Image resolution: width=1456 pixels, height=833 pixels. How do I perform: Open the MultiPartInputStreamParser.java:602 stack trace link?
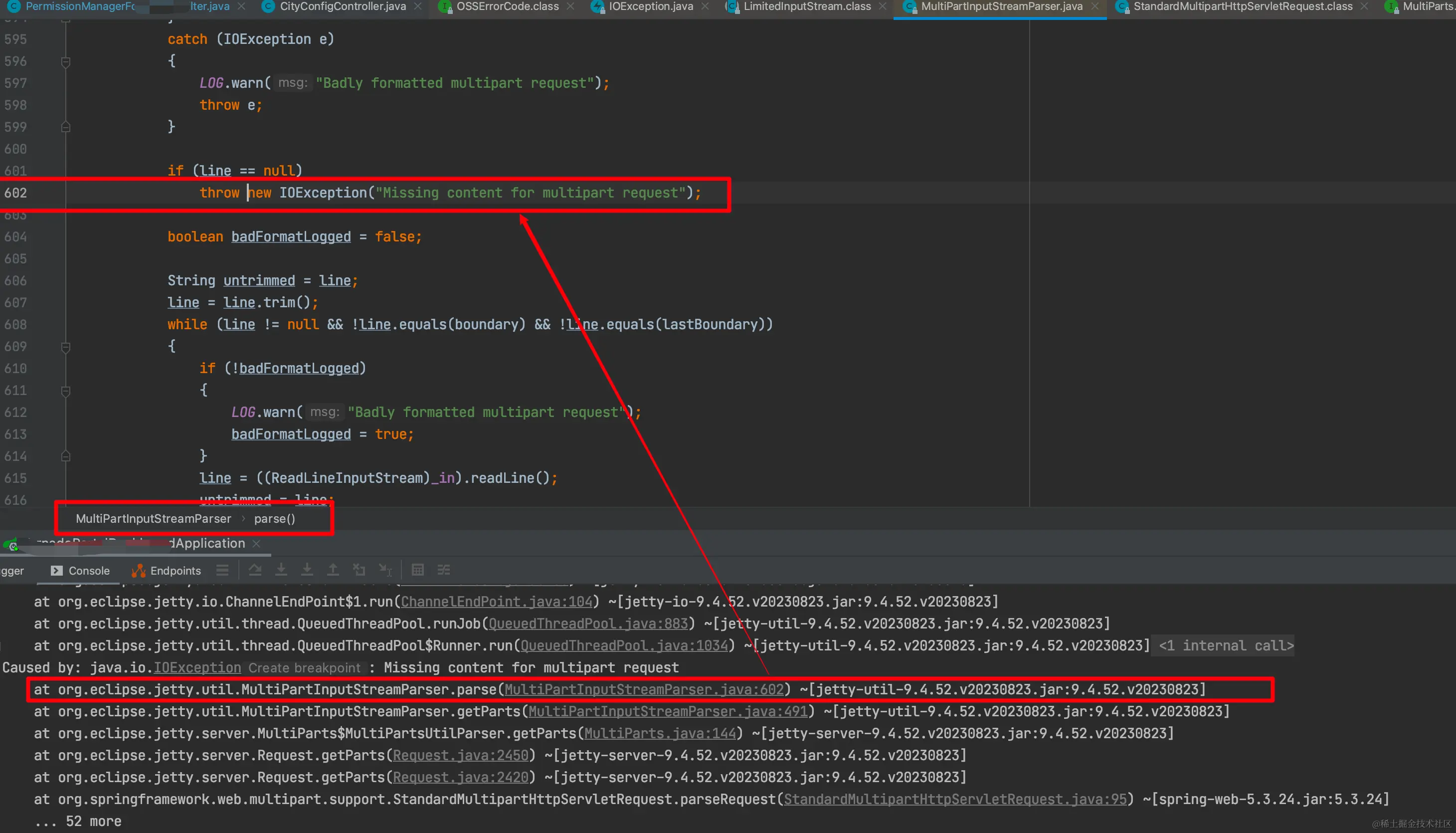click(643, 690)
